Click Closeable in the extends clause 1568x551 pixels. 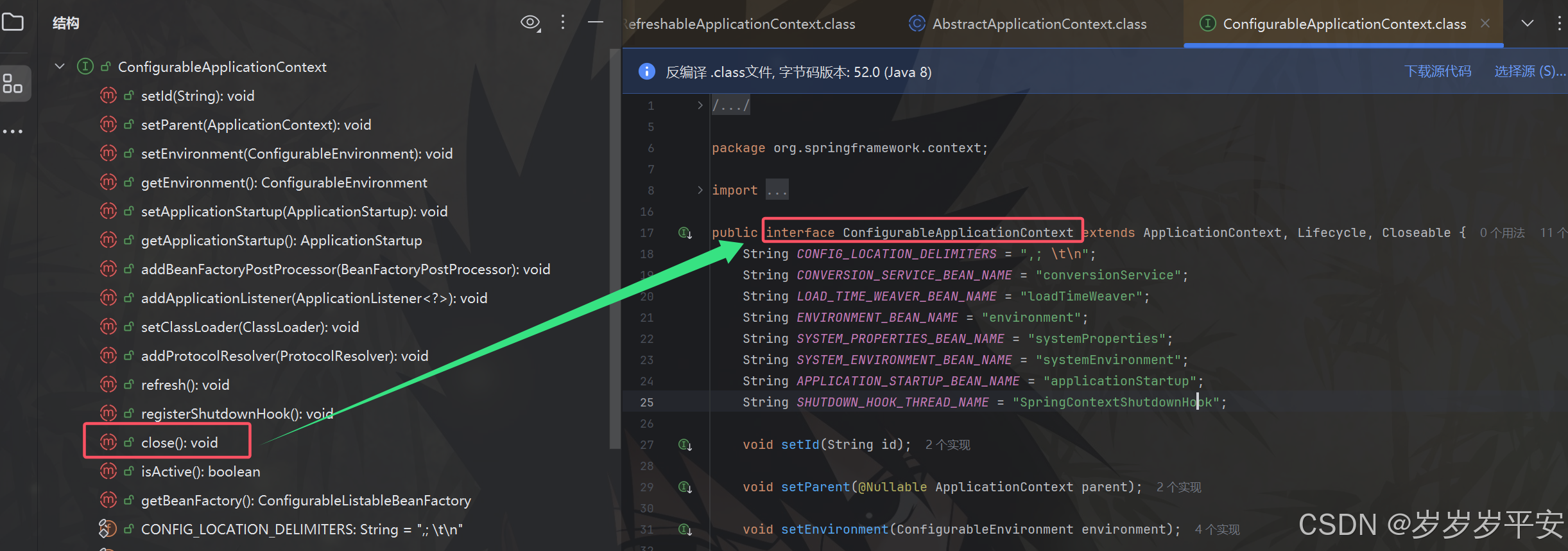(1416, 232)
